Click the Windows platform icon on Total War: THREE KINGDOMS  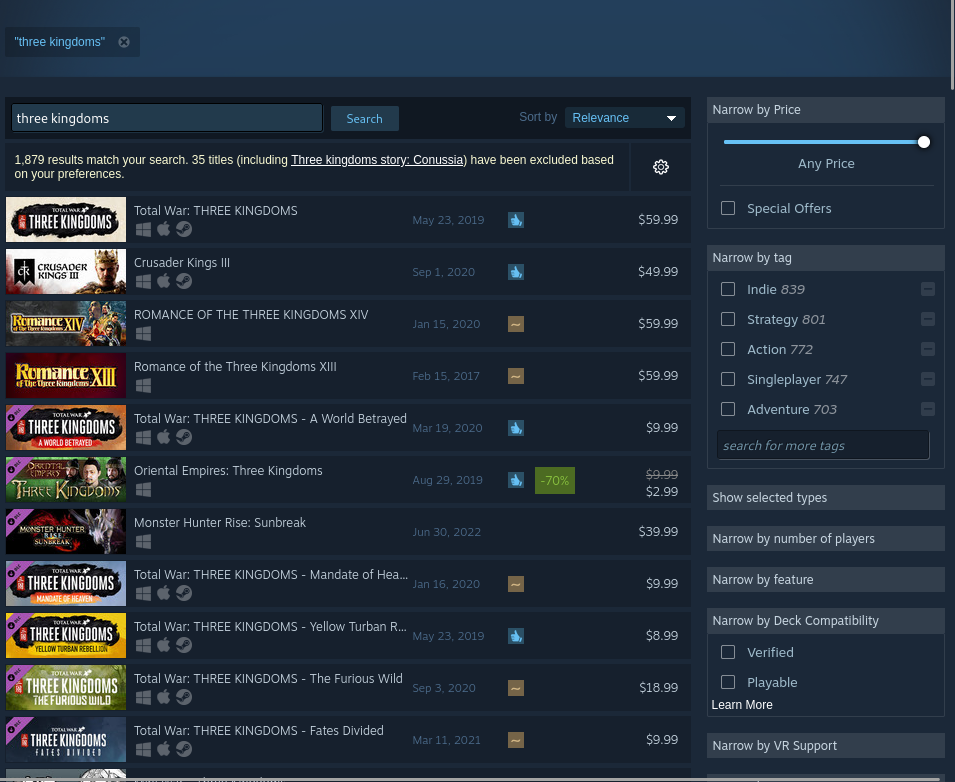pyautogui.click(x=143, y=229)
